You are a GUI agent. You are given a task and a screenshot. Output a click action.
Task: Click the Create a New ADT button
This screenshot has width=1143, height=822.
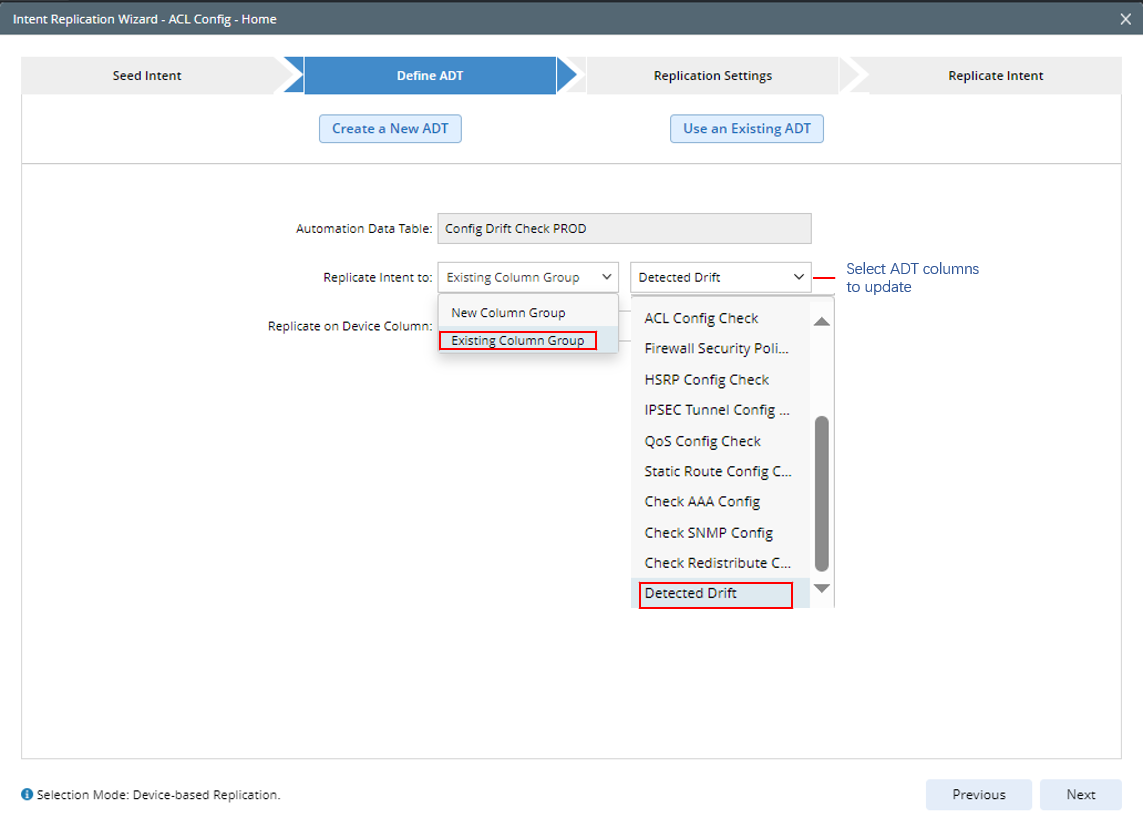tap(390, 129)
